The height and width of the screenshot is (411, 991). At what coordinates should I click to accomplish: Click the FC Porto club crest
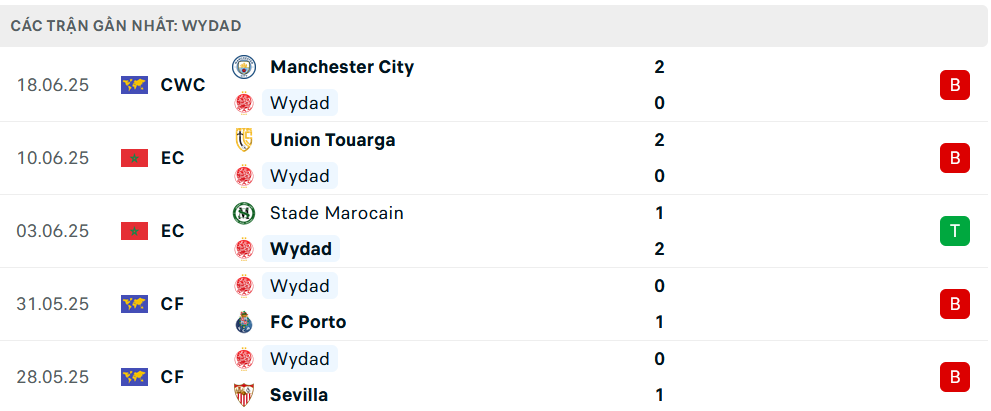244,322
